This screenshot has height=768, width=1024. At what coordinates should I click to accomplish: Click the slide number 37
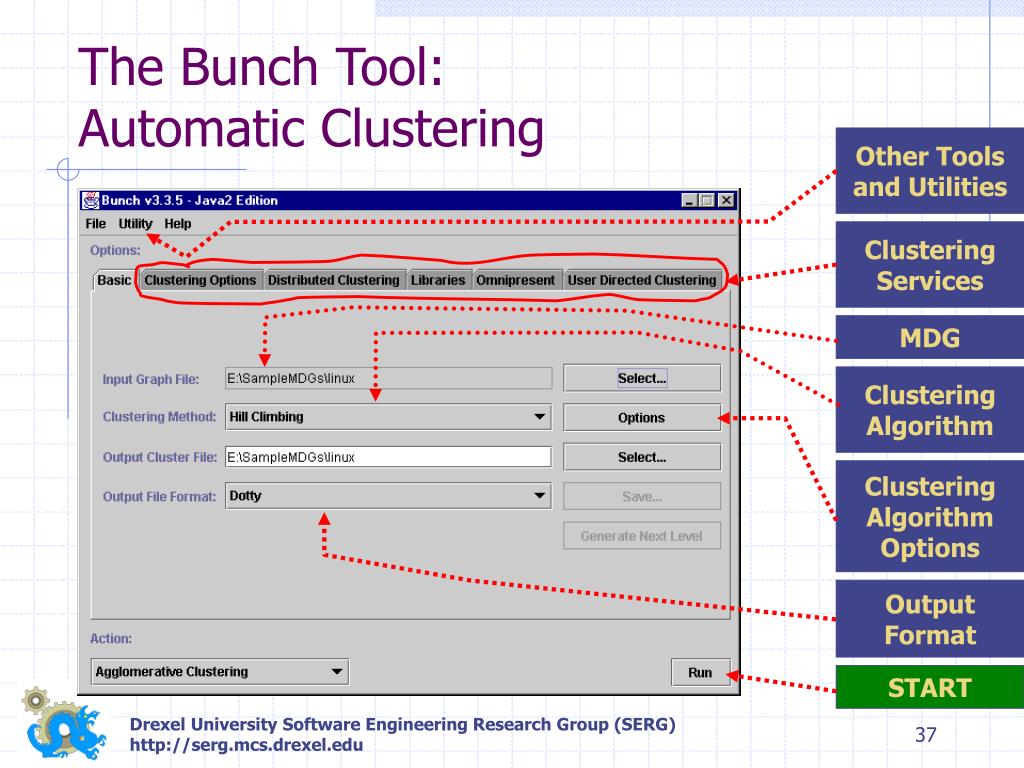click(925, 735)
